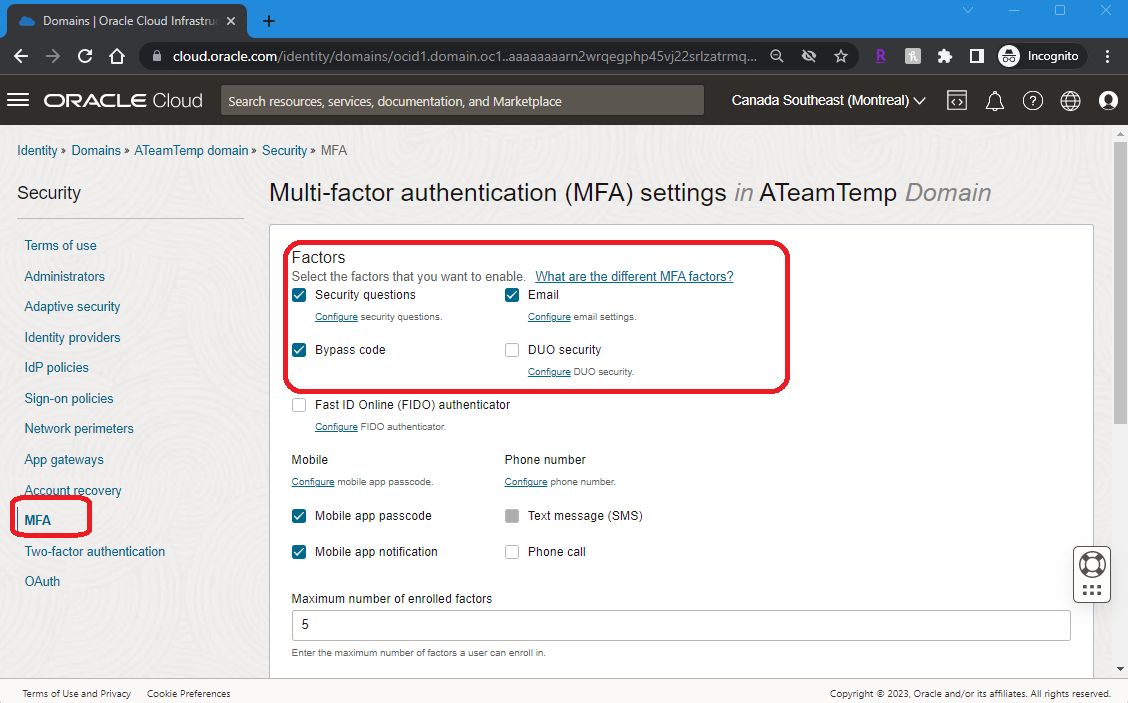Open the Cloud Shell developer tools icon
Image resolution: width=1128 pixels, height=703 pixels.
957,101
